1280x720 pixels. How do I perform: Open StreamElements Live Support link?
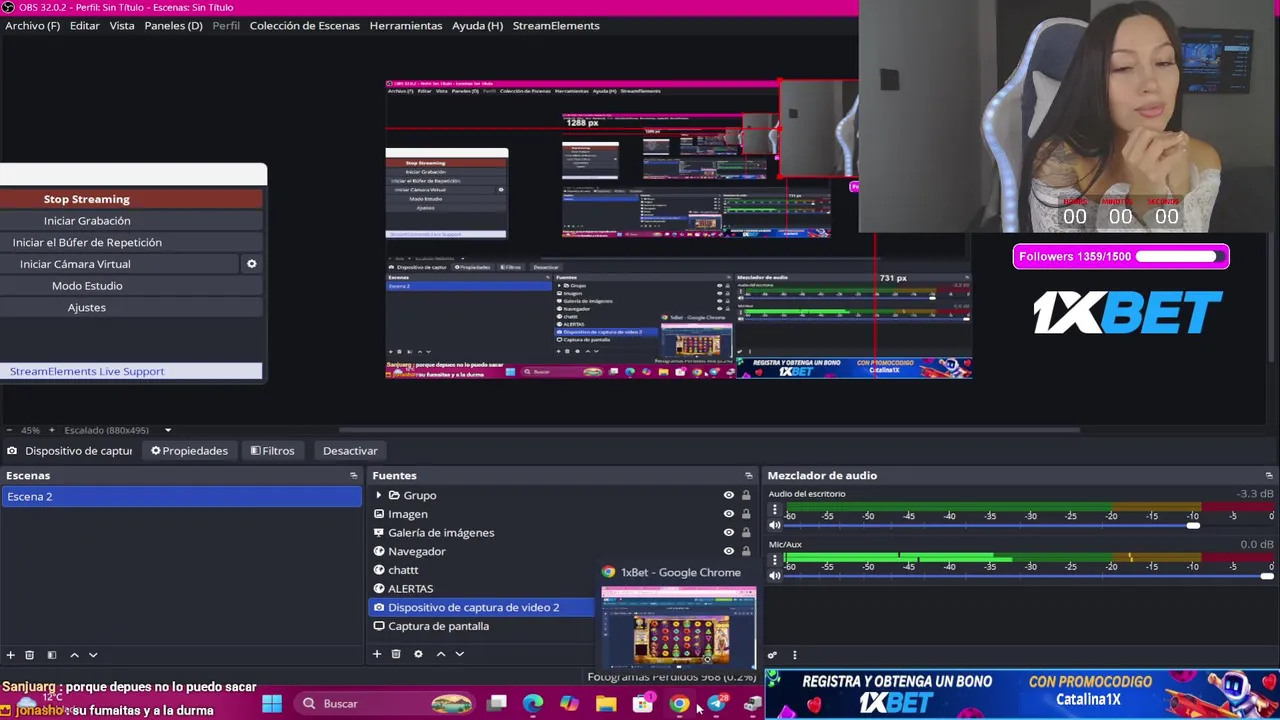131,371
